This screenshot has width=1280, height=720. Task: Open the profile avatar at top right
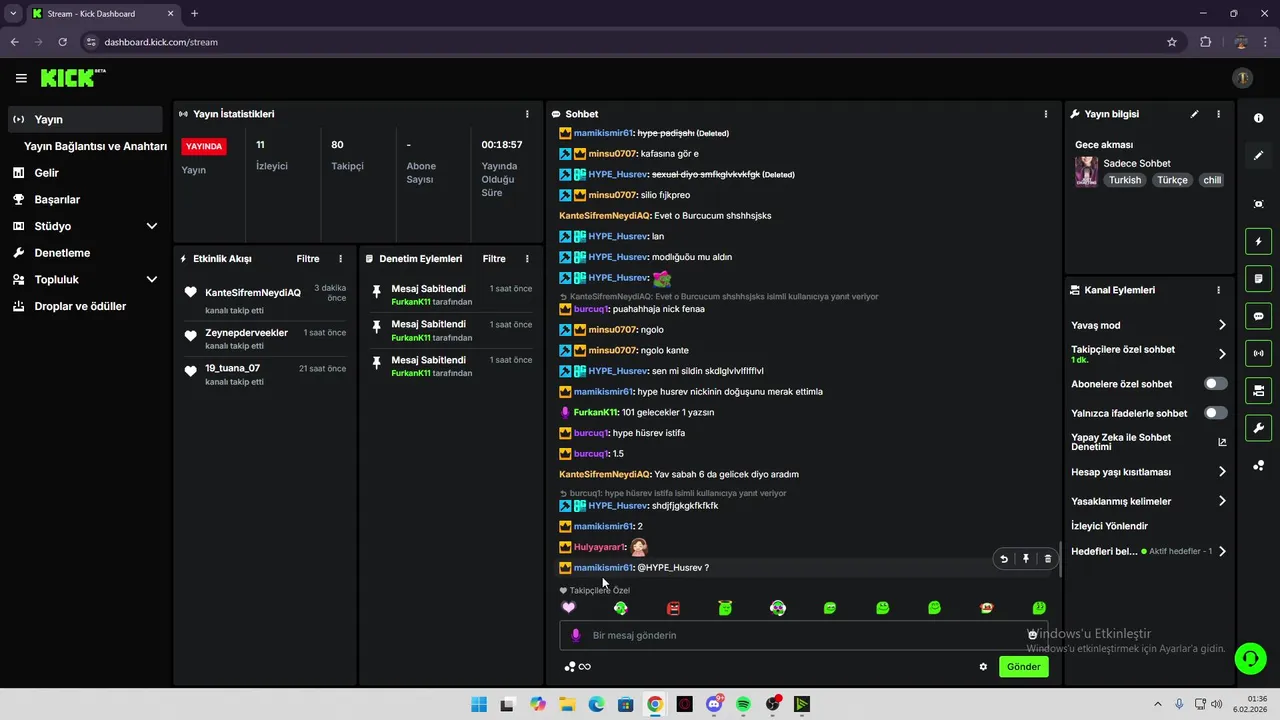(x=1242, y=78)
